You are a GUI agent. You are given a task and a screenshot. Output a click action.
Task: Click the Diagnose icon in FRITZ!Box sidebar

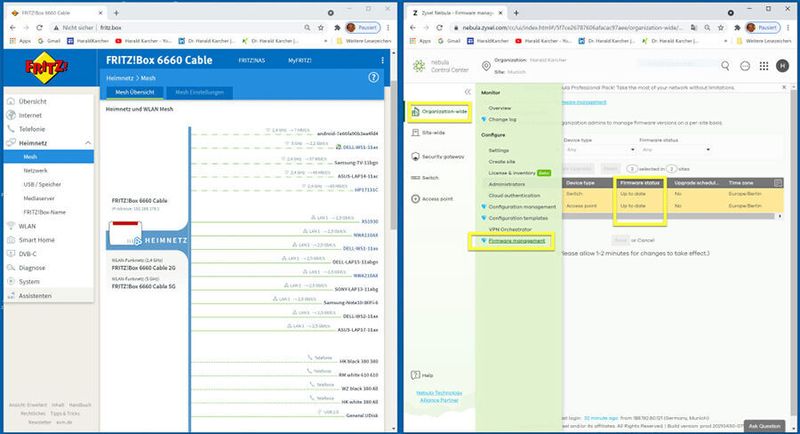[11, 267]
